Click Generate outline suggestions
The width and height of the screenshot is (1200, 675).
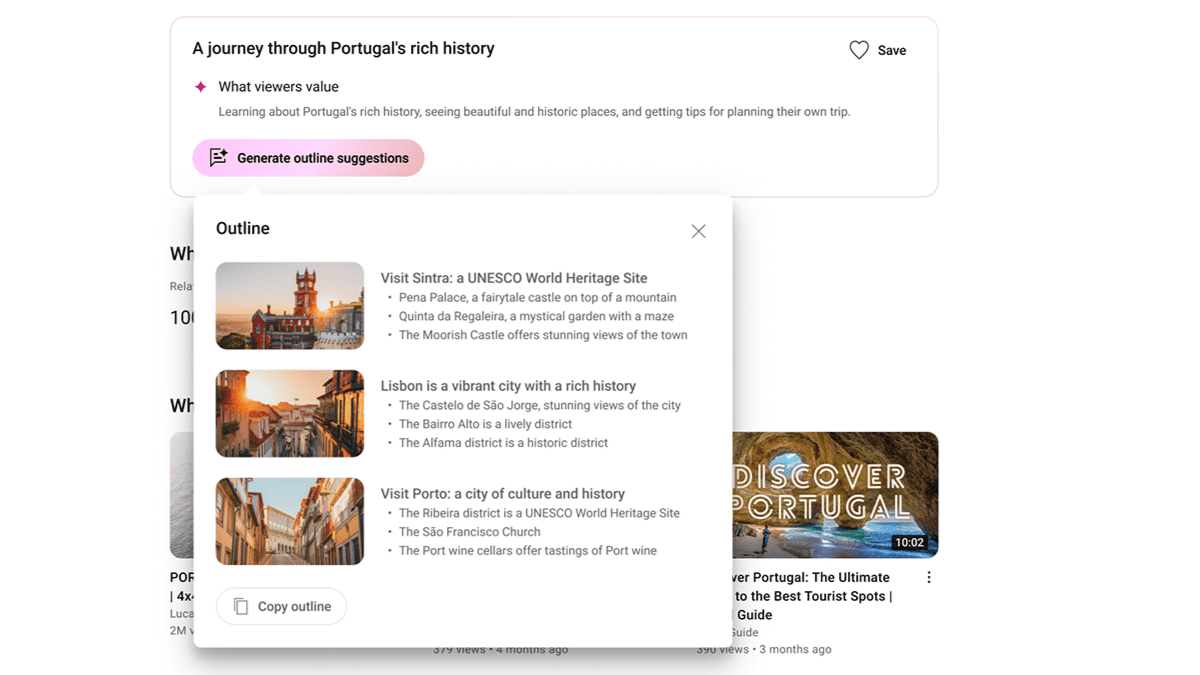coord(308,158)
